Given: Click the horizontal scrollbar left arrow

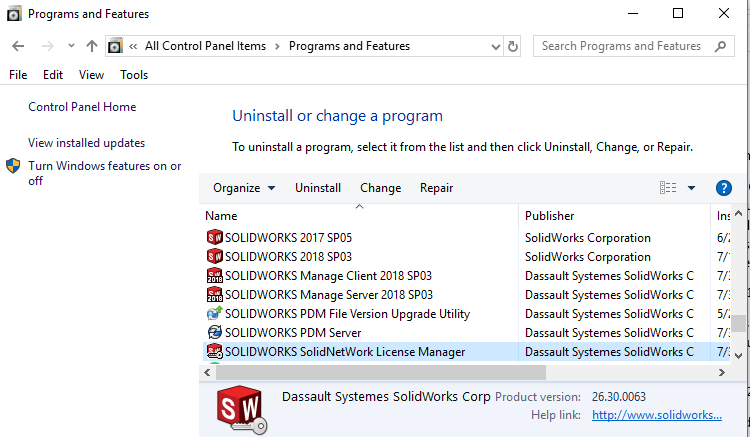Looking at the screenshot, I should click(207, 372).
